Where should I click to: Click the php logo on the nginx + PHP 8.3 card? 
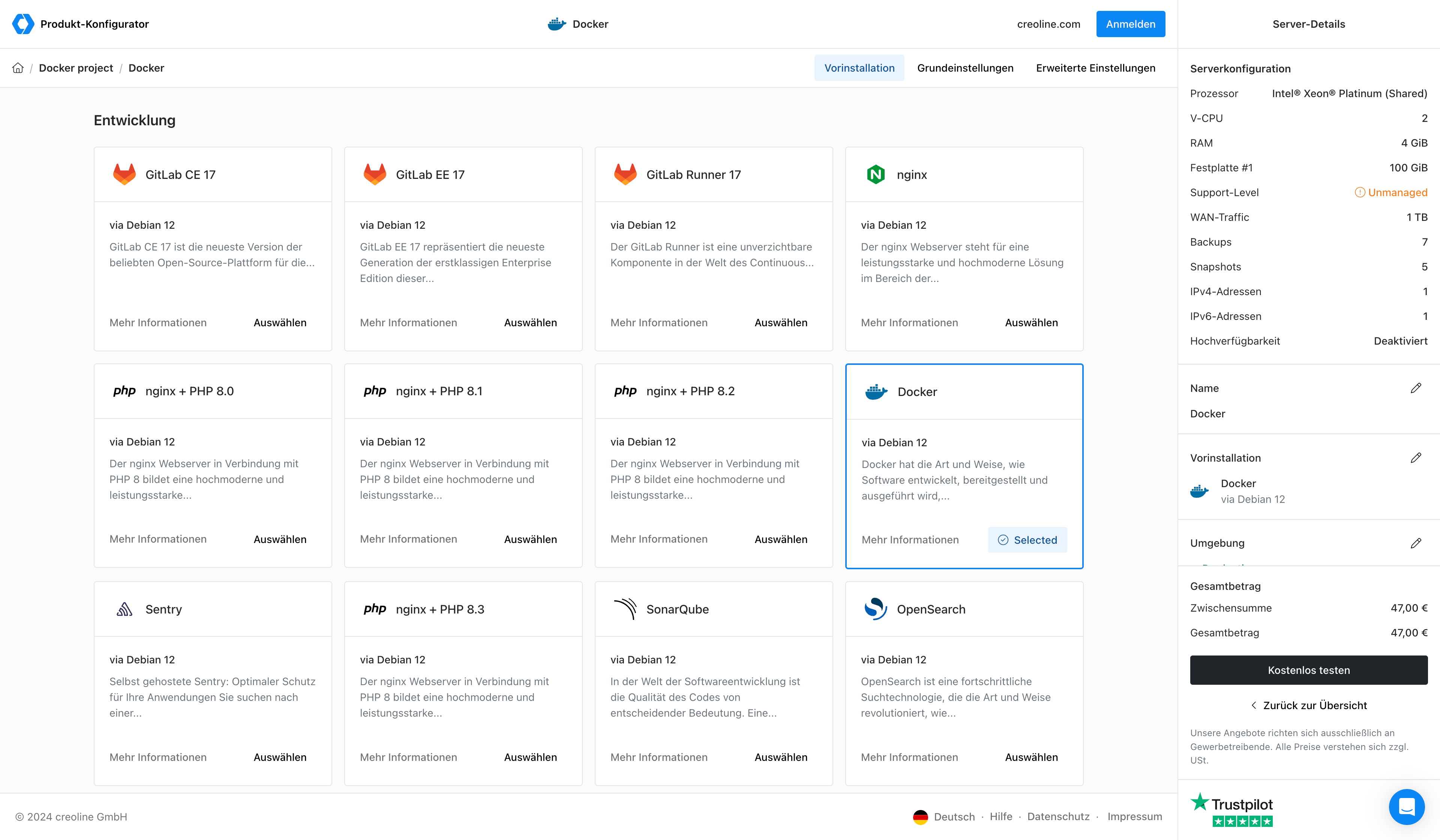(x=375, y=609)
